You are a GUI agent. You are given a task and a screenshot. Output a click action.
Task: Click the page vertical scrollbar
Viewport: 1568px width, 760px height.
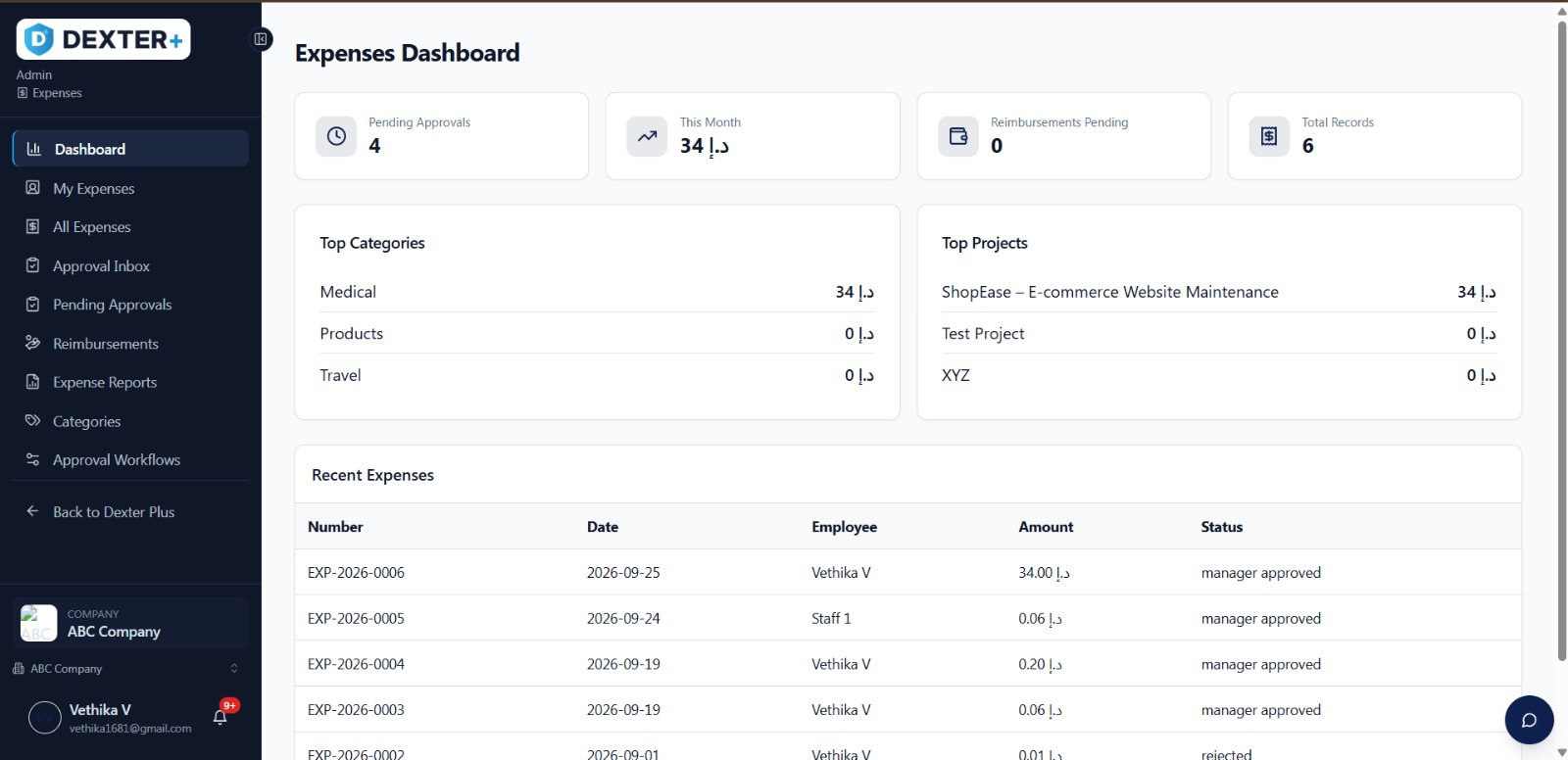click(1562, 341)
